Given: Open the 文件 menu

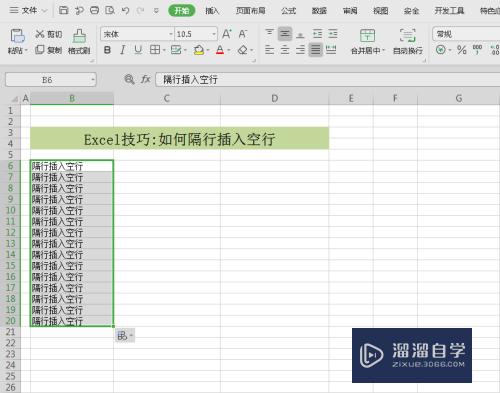Looking at the screenshot, I should pos(28,11).
